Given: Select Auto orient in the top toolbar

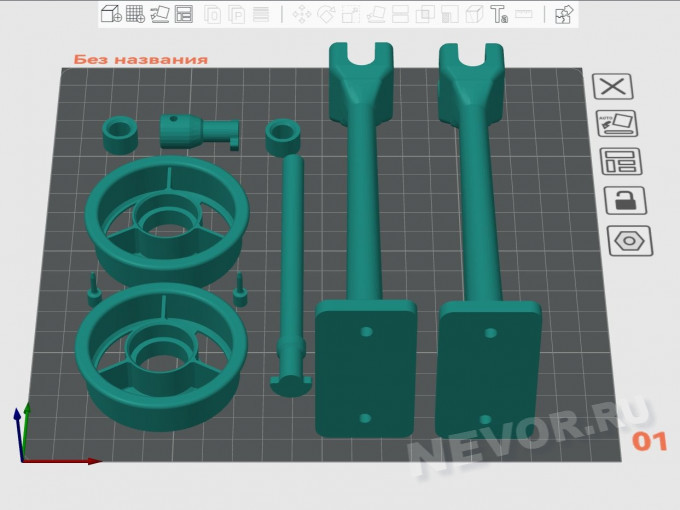Looking at the screenshot, I should [160, 14].
